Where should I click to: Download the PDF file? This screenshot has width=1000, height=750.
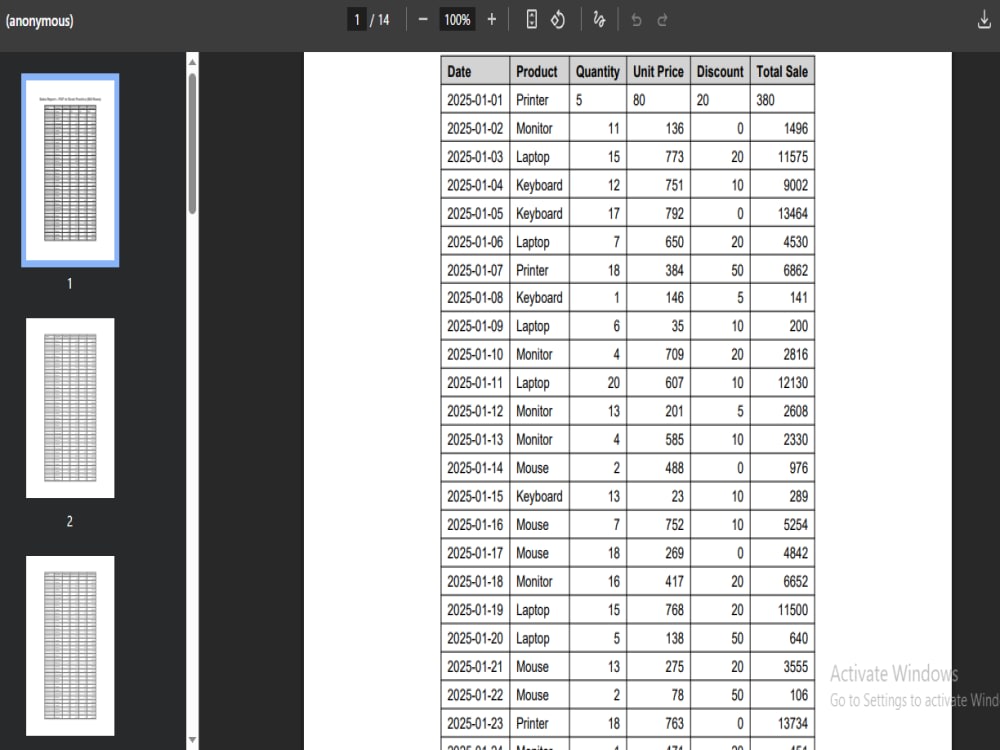tap(984, 20)
